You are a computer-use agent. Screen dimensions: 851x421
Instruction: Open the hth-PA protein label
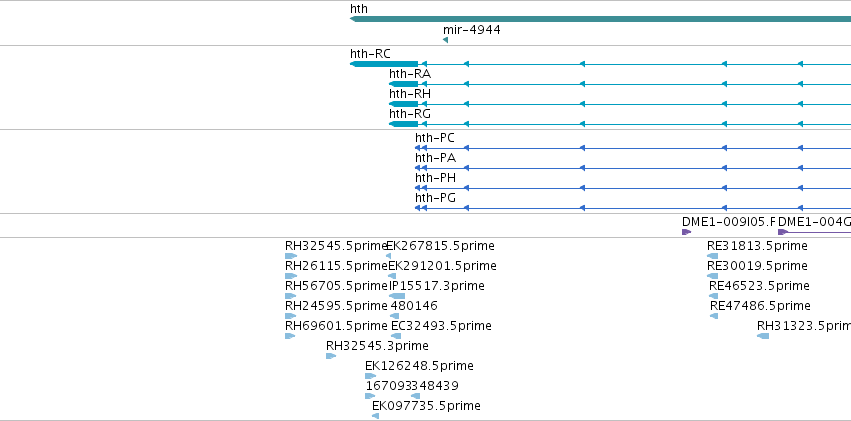coord(435,158)
